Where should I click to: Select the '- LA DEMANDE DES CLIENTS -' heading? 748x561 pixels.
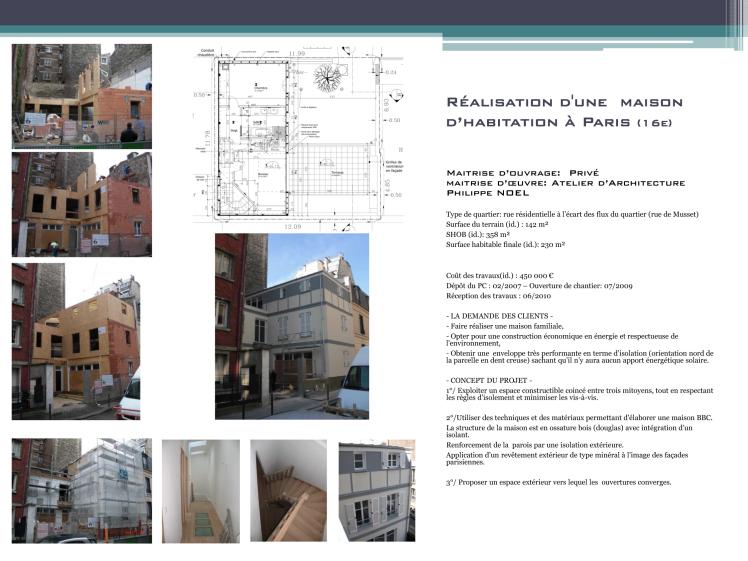pos(499,316)
